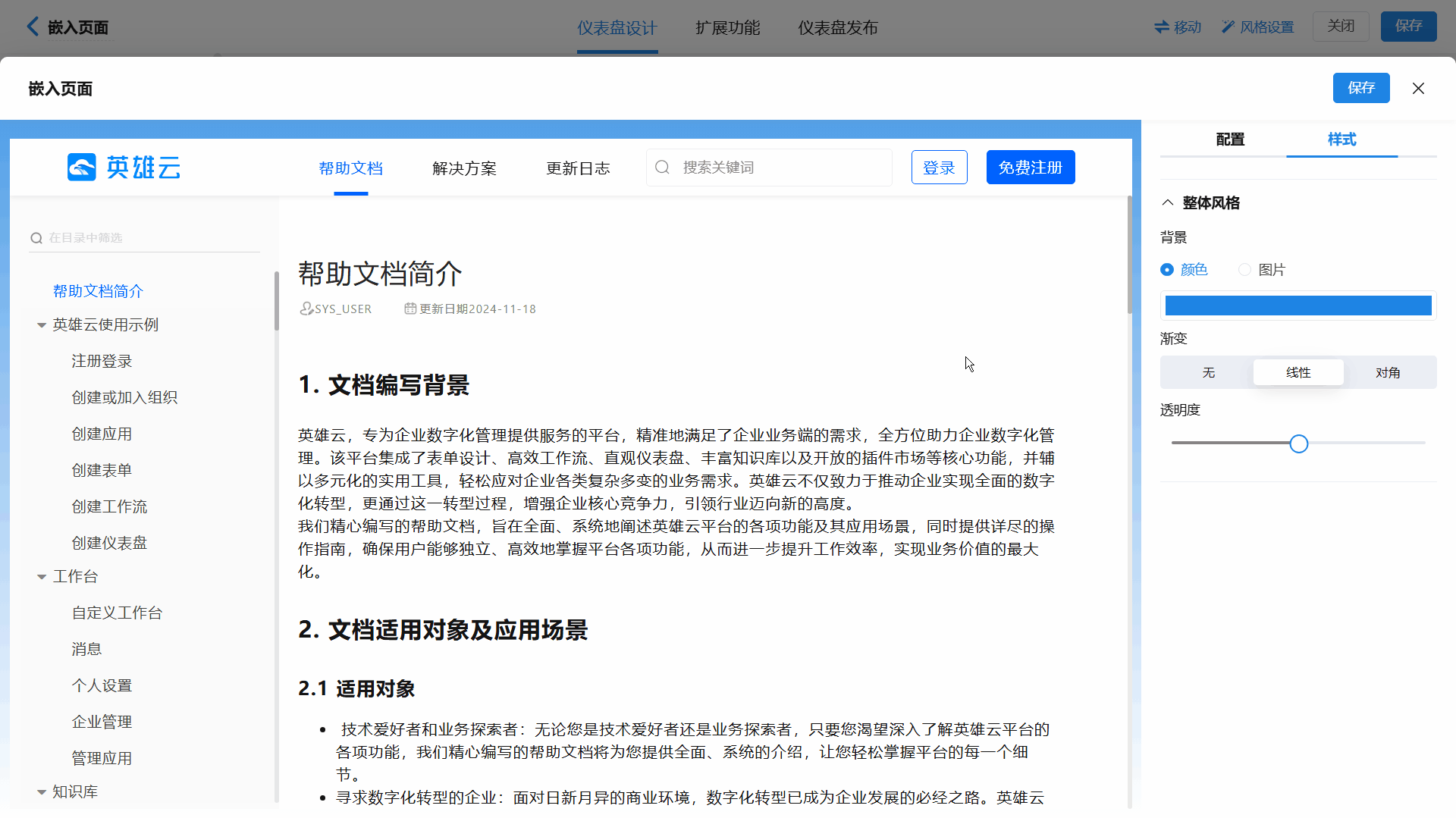Click the 透明度 slider track's right end
The width and height of the screenshot is (1456, 818).
(1423, 443)
